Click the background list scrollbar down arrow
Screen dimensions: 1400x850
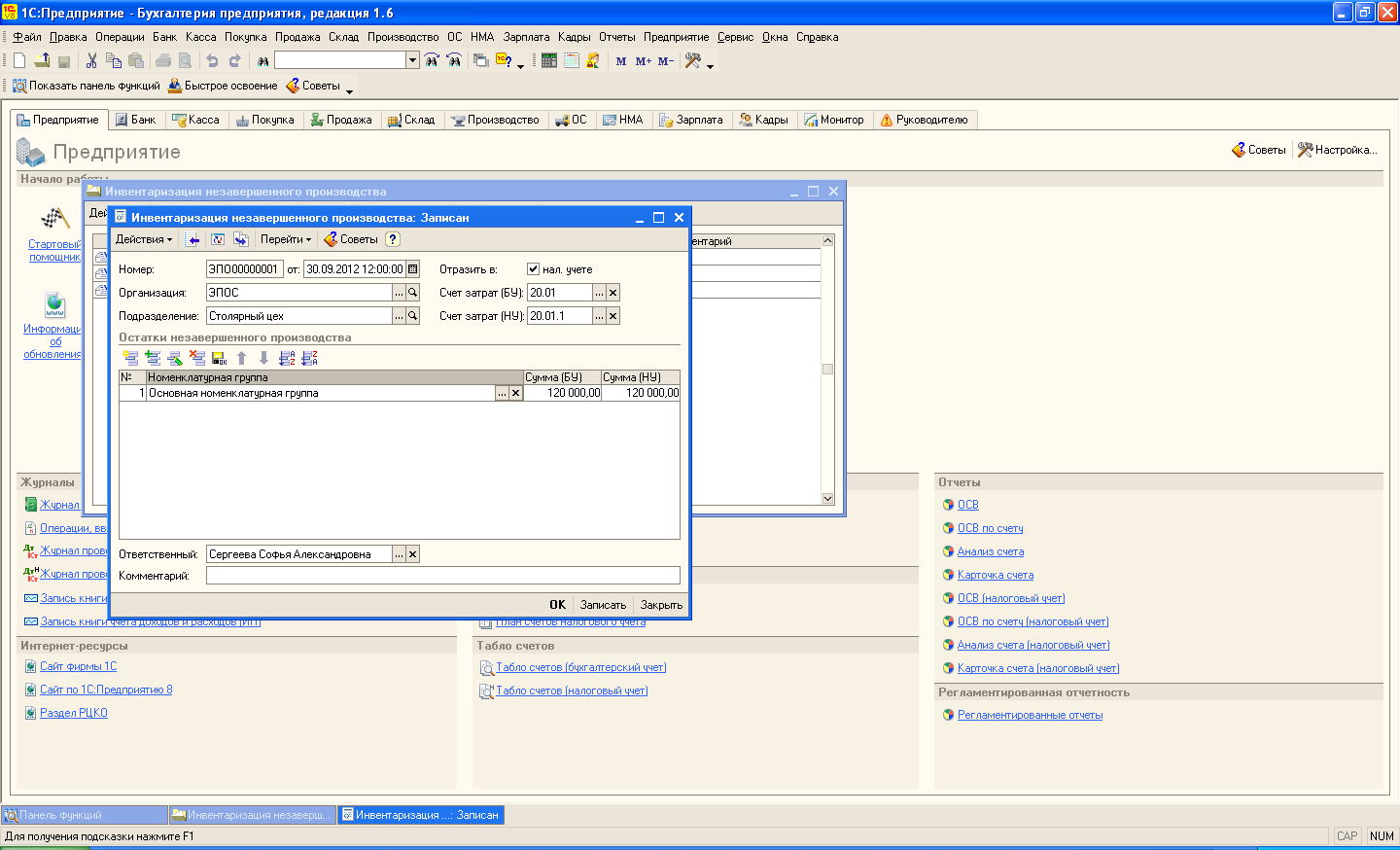tap(828, 499)
